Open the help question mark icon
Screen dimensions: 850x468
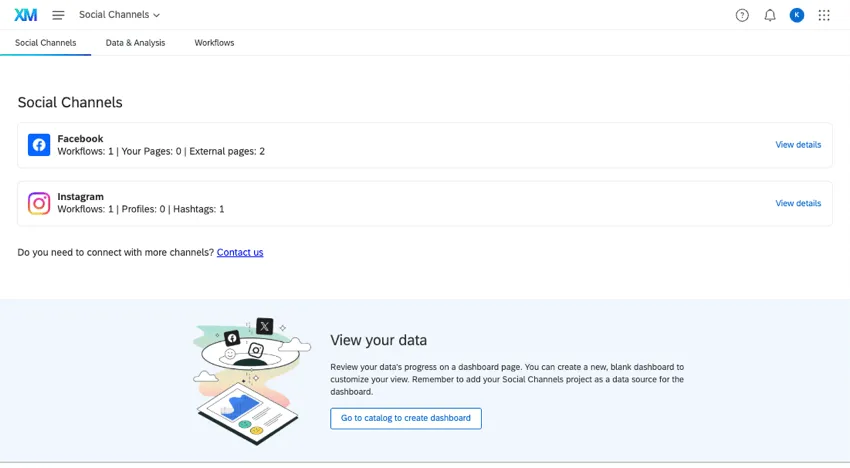(742, 15)
